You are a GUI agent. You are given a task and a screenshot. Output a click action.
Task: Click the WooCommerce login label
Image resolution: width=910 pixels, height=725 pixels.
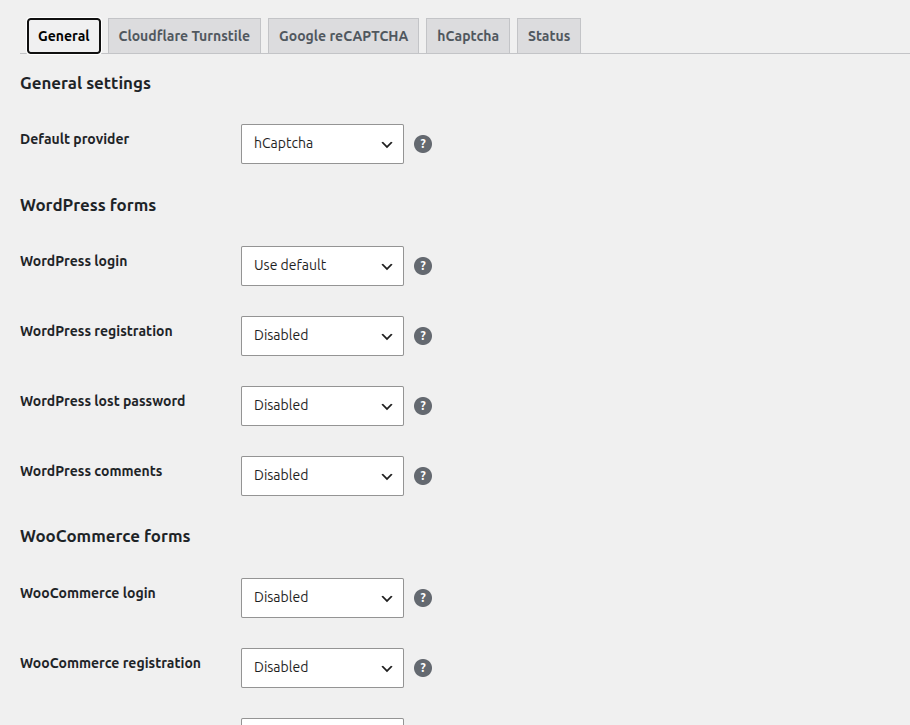click(88, 593)
